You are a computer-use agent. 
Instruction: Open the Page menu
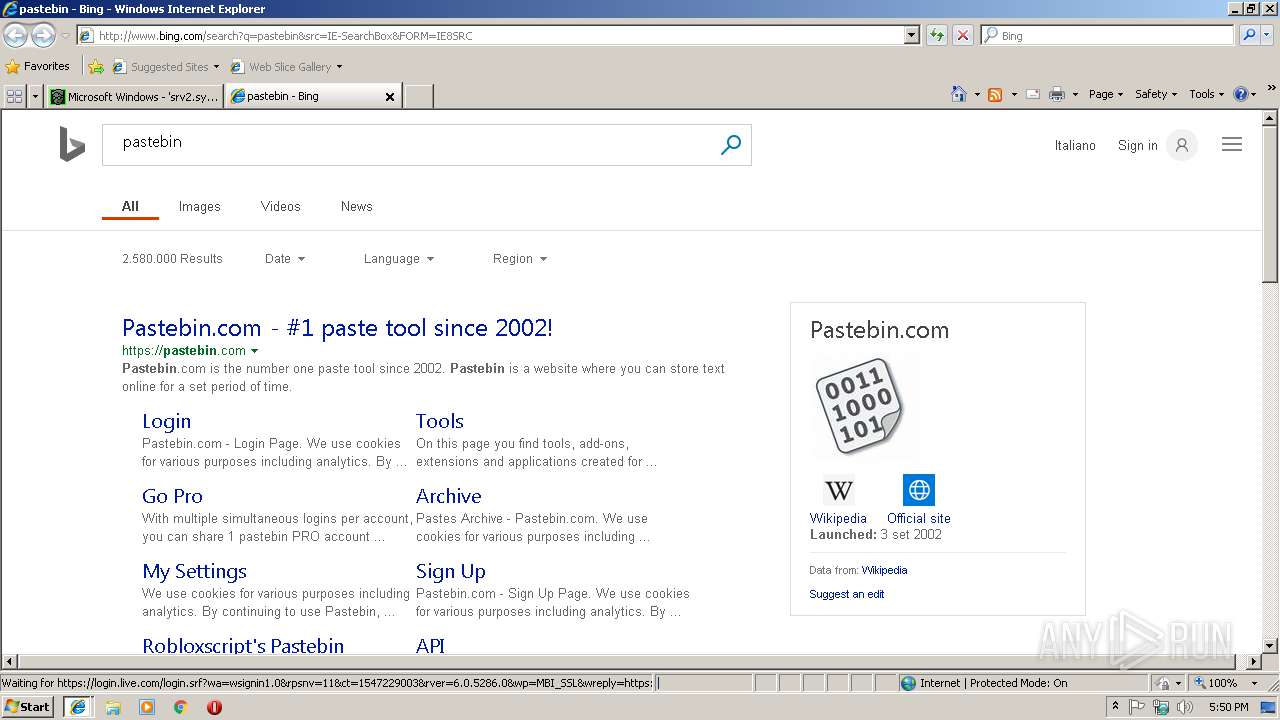[x=1106, y=94]
